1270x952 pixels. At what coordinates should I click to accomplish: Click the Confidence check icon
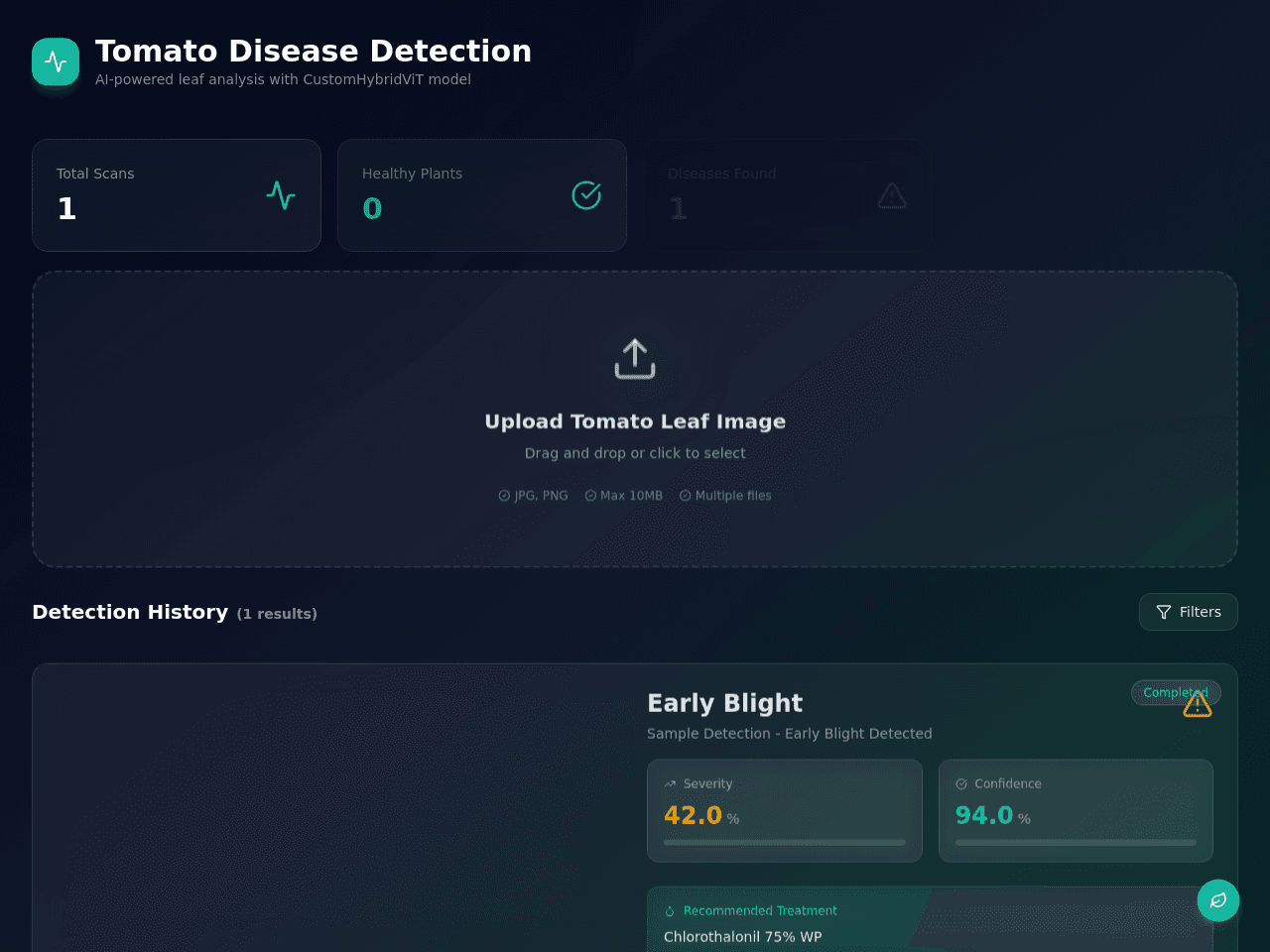tap(961, 784)
